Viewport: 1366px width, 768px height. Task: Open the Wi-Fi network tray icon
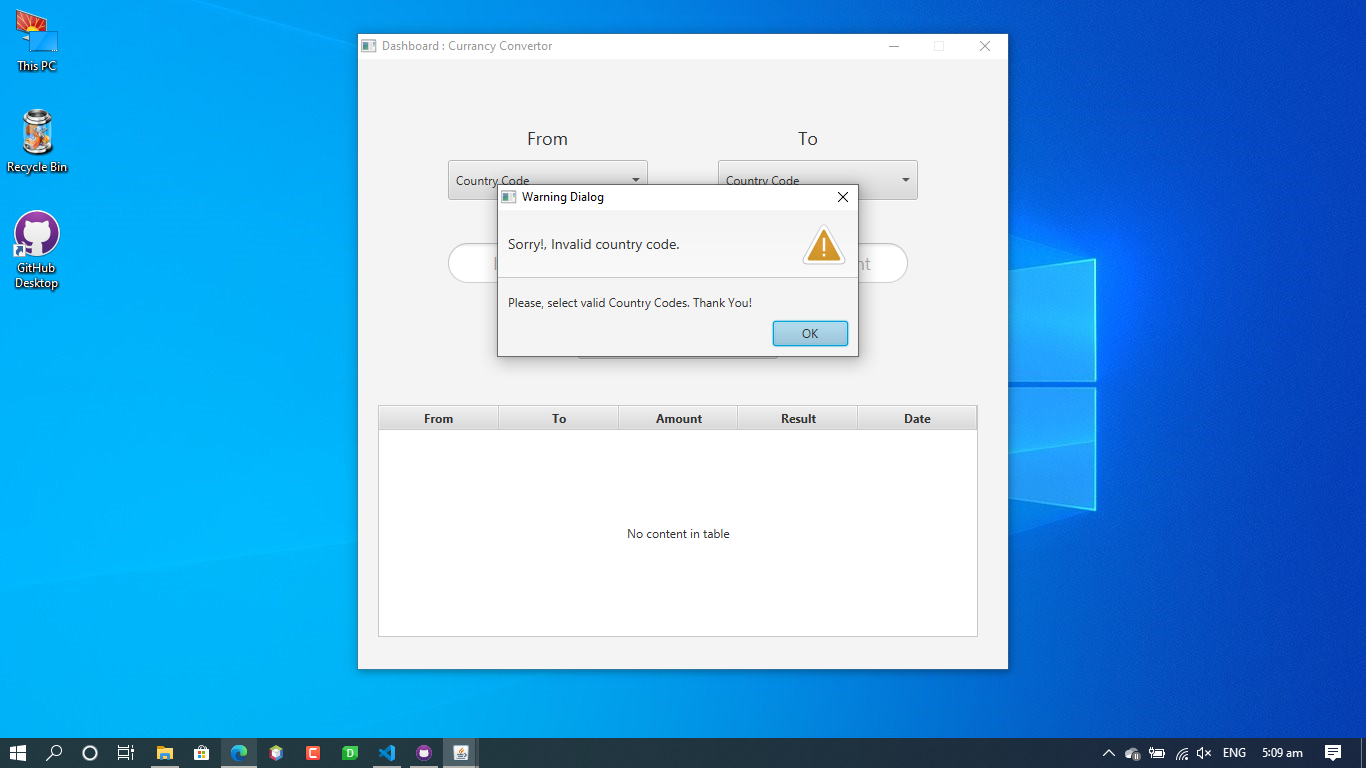(1182, 753)
